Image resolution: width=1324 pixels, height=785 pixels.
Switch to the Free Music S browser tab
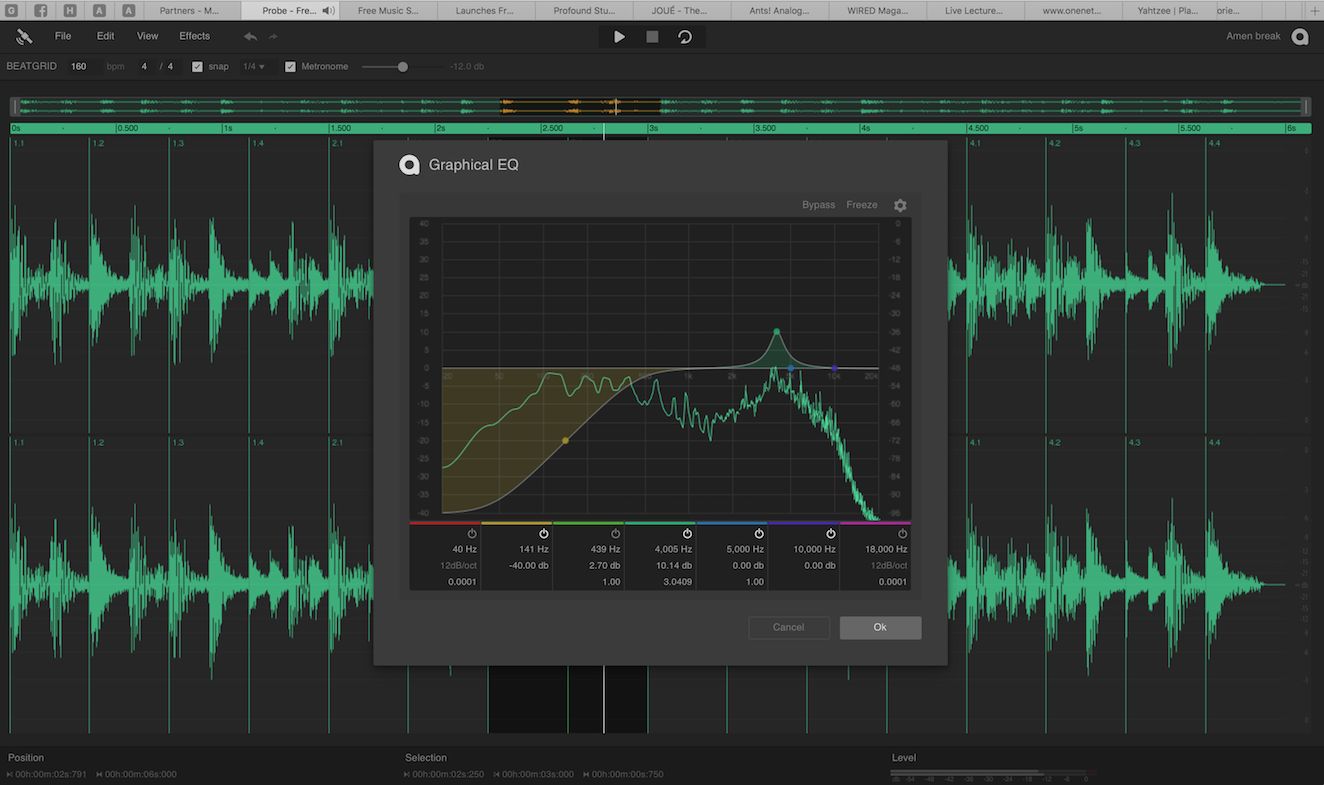coord(388,10)
